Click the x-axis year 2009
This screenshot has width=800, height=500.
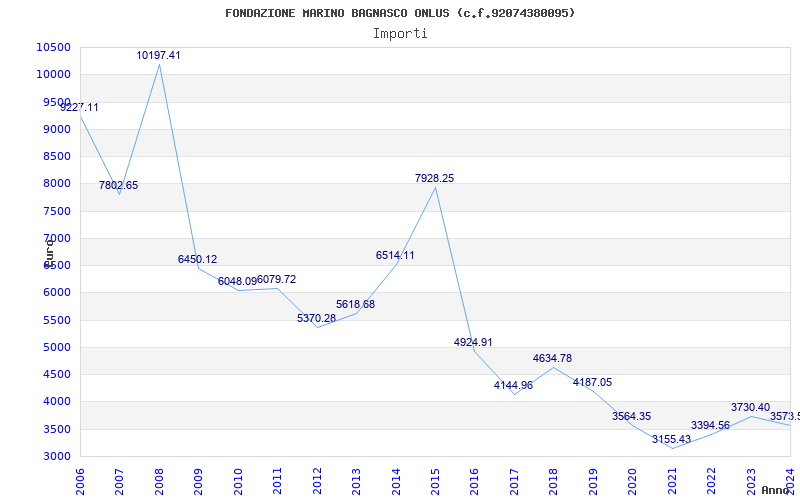click(x=198, y=481)
